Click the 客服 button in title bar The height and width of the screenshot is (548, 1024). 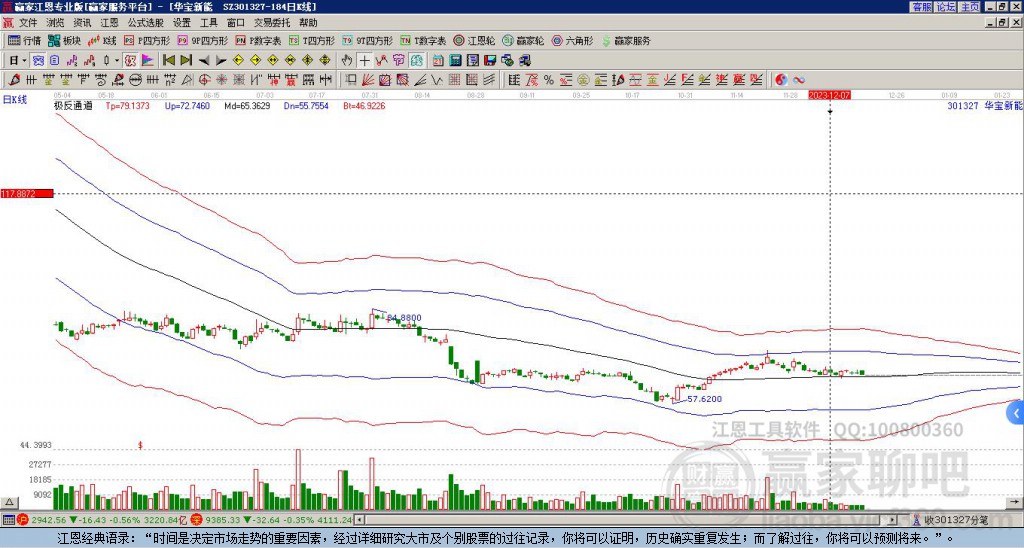(922, 7)
